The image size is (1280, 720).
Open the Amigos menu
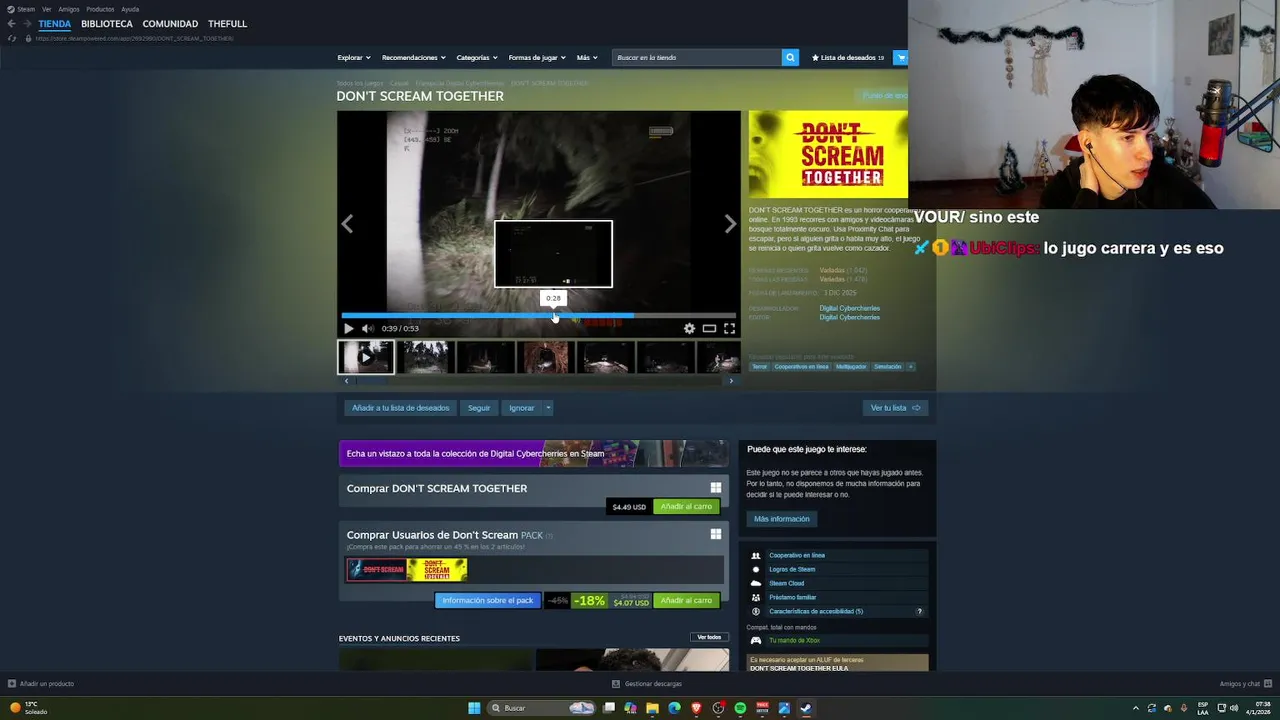[x=69, y=9]
